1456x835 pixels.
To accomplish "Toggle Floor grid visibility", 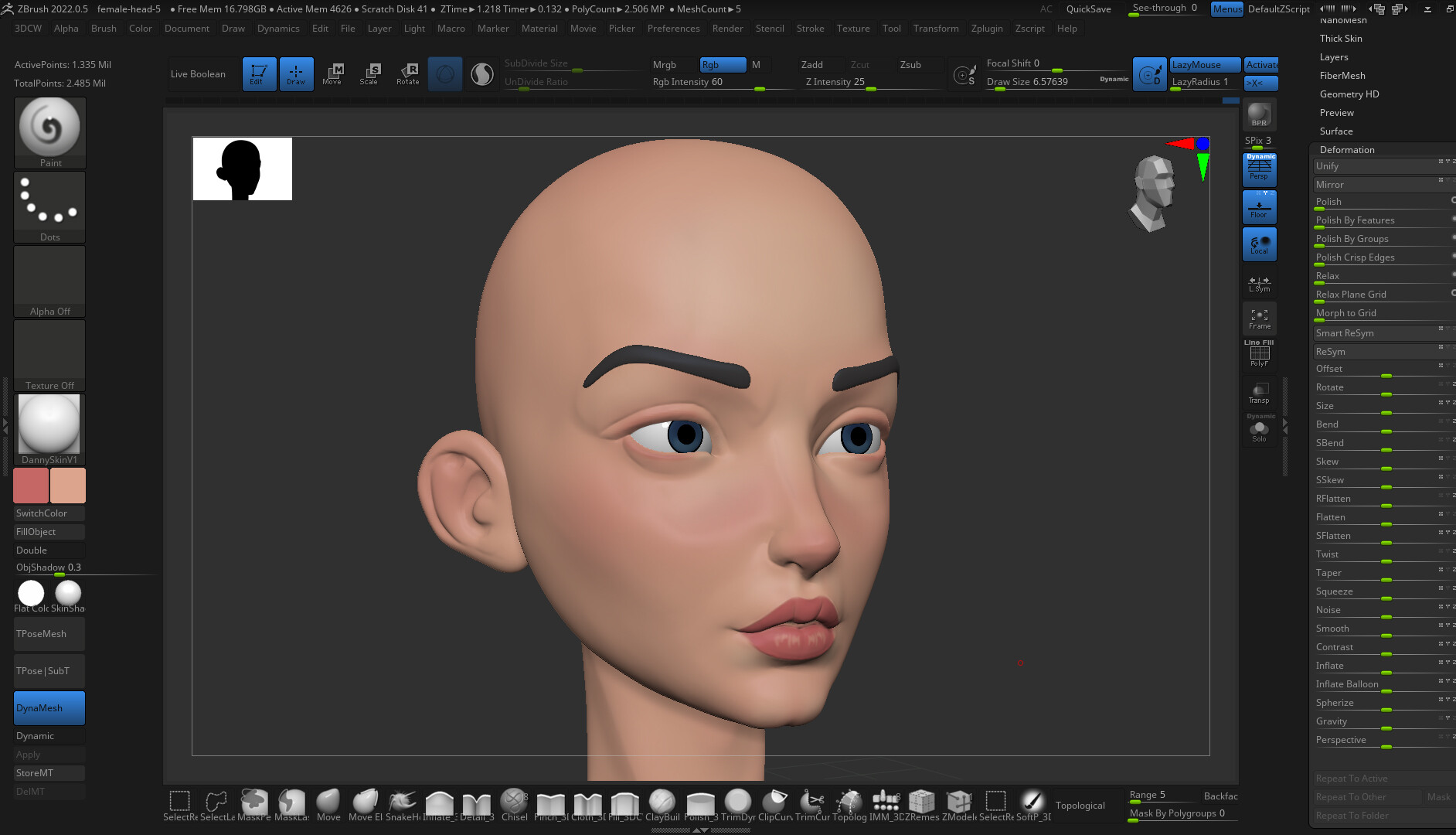I will (x=1259, y=206).
